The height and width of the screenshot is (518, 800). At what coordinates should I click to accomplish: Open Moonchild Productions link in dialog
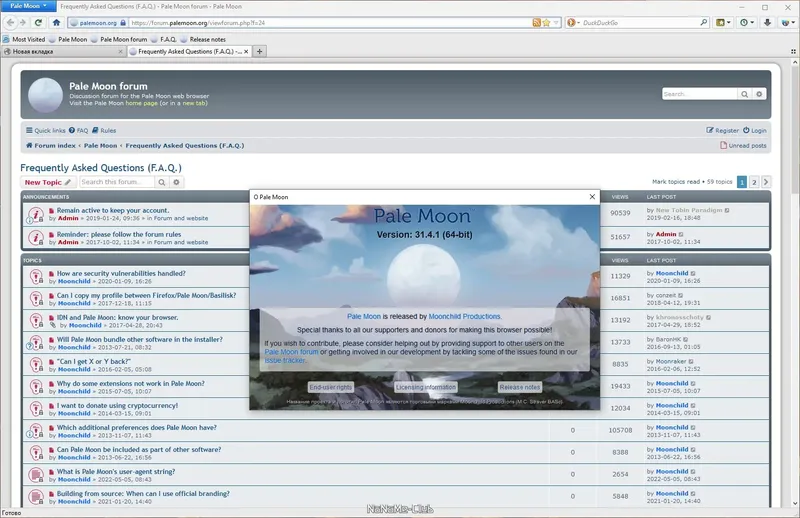(465, 316)
